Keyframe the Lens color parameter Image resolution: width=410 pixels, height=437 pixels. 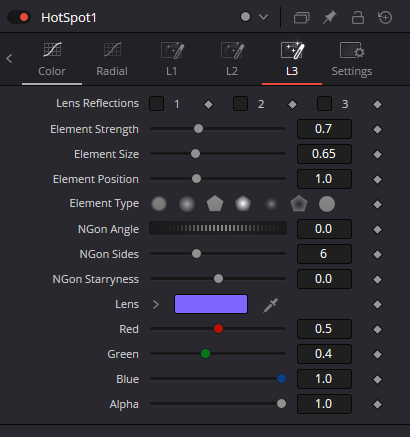[377, 304]
